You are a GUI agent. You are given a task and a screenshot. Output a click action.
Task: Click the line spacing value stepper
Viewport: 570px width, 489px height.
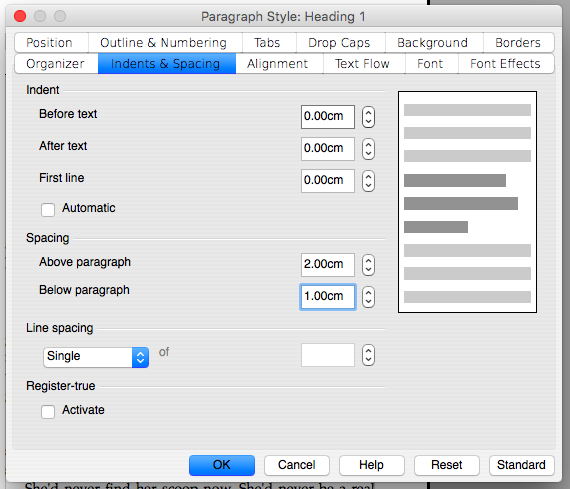tap(368, 355)
